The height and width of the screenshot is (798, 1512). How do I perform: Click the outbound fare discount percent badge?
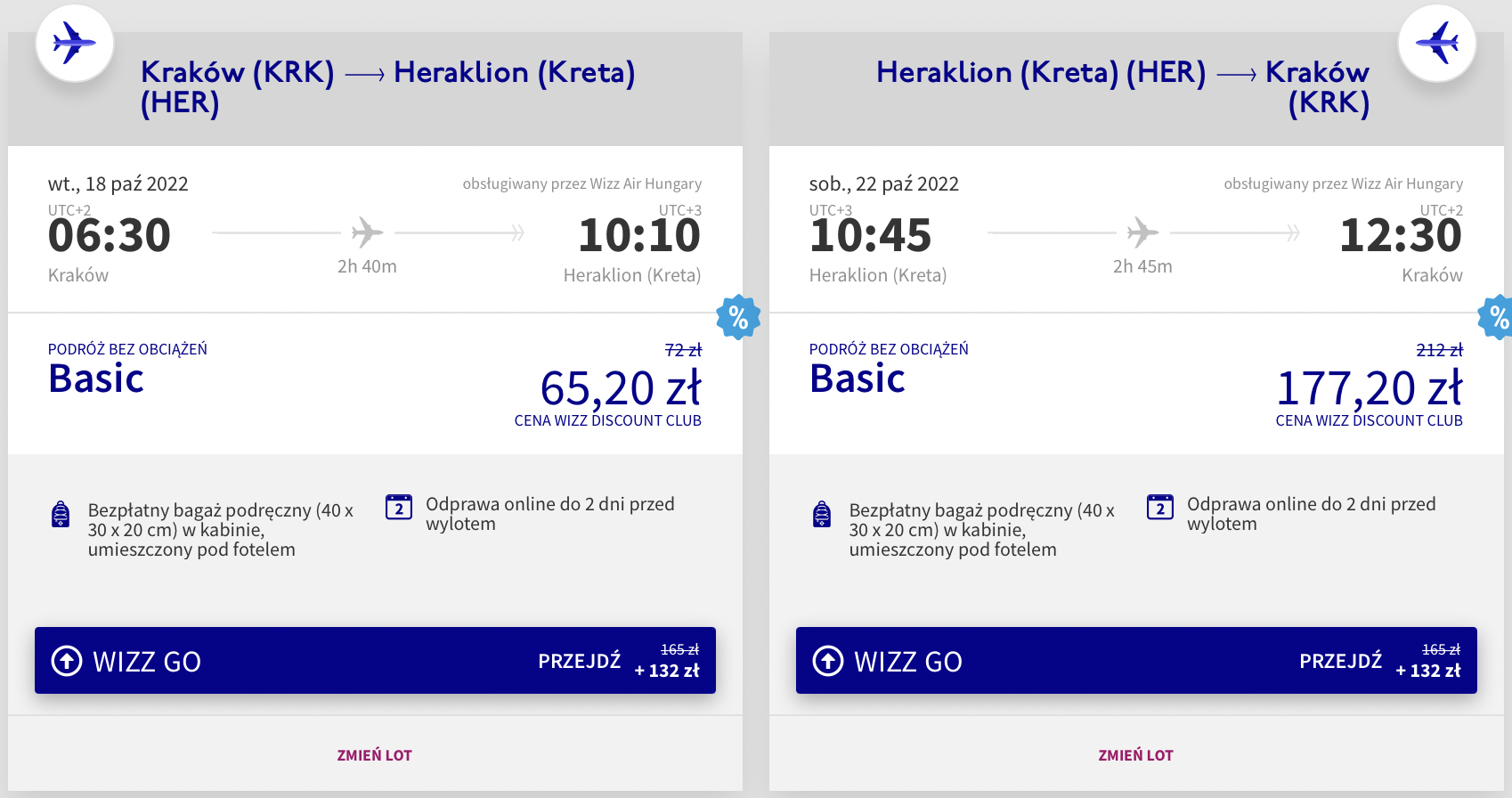tap(738, 317)
